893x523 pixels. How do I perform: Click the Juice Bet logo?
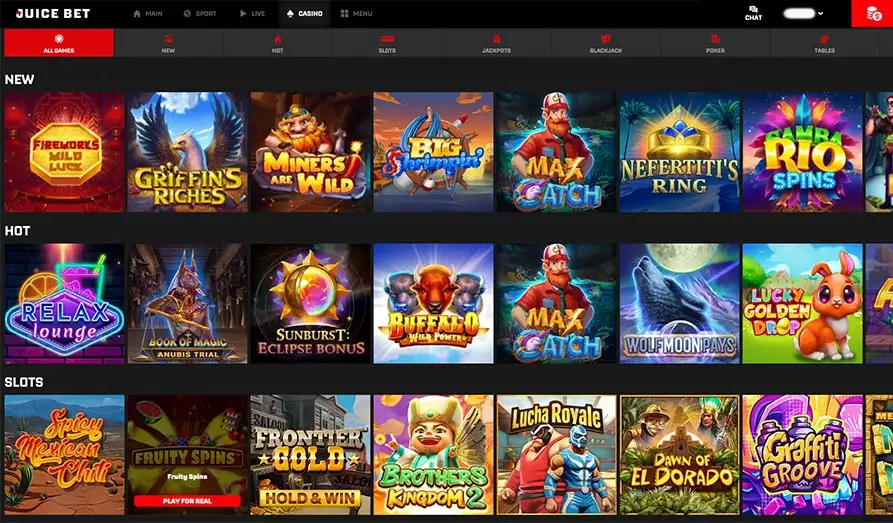coord(52,13)
